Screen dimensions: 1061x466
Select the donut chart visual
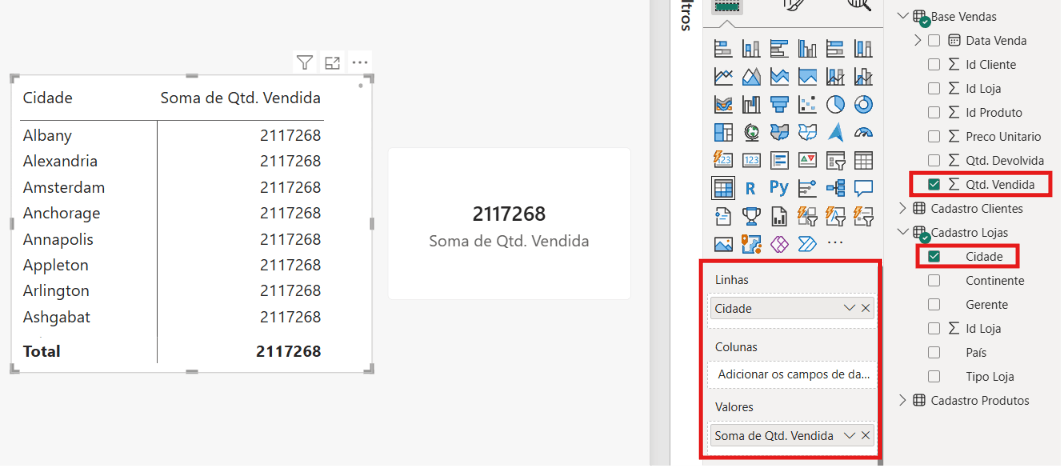pyautogui.click(x=863, y=104)
